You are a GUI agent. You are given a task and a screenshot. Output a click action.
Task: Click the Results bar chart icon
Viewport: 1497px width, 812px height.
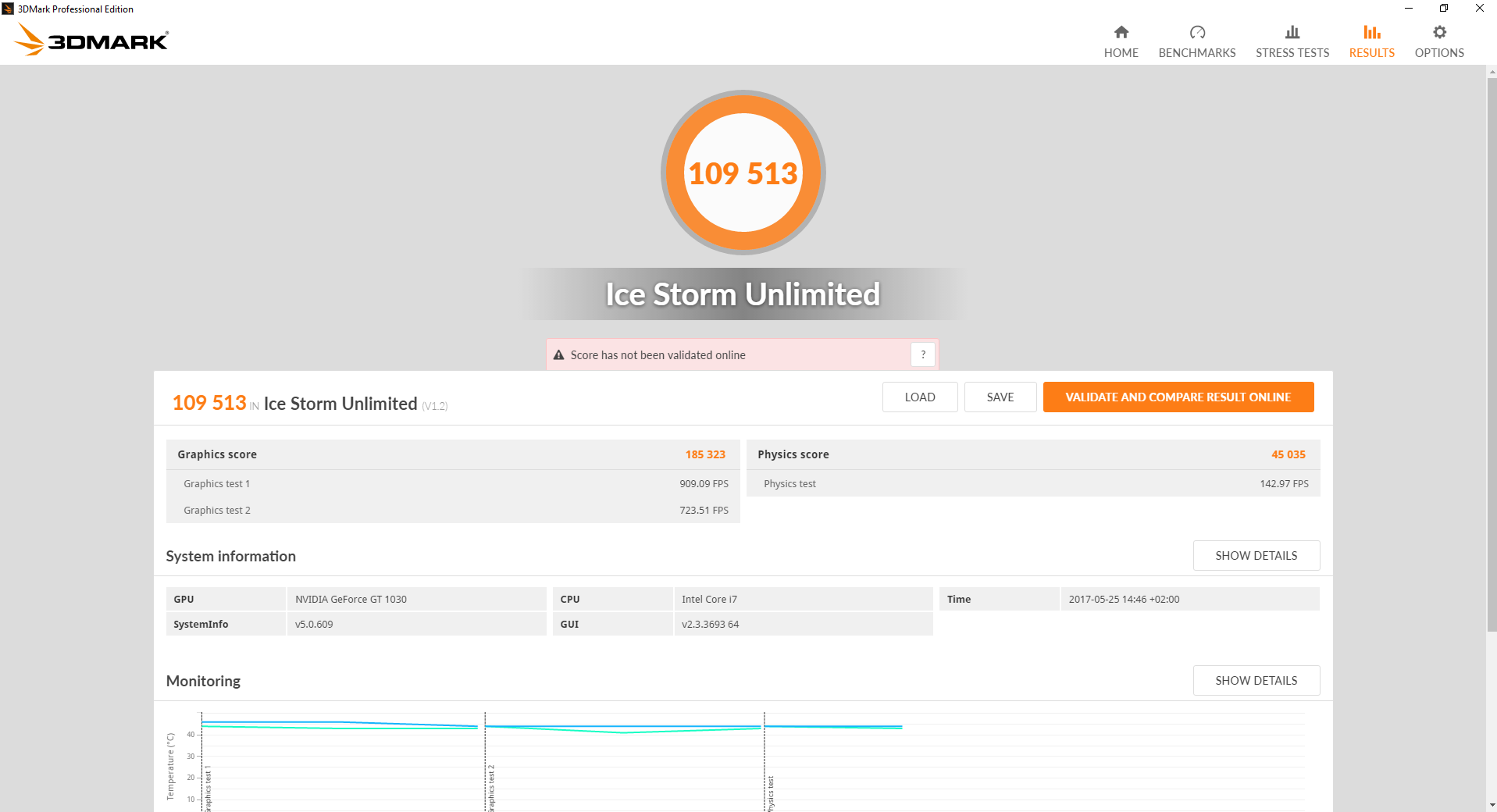[1372, 32]
